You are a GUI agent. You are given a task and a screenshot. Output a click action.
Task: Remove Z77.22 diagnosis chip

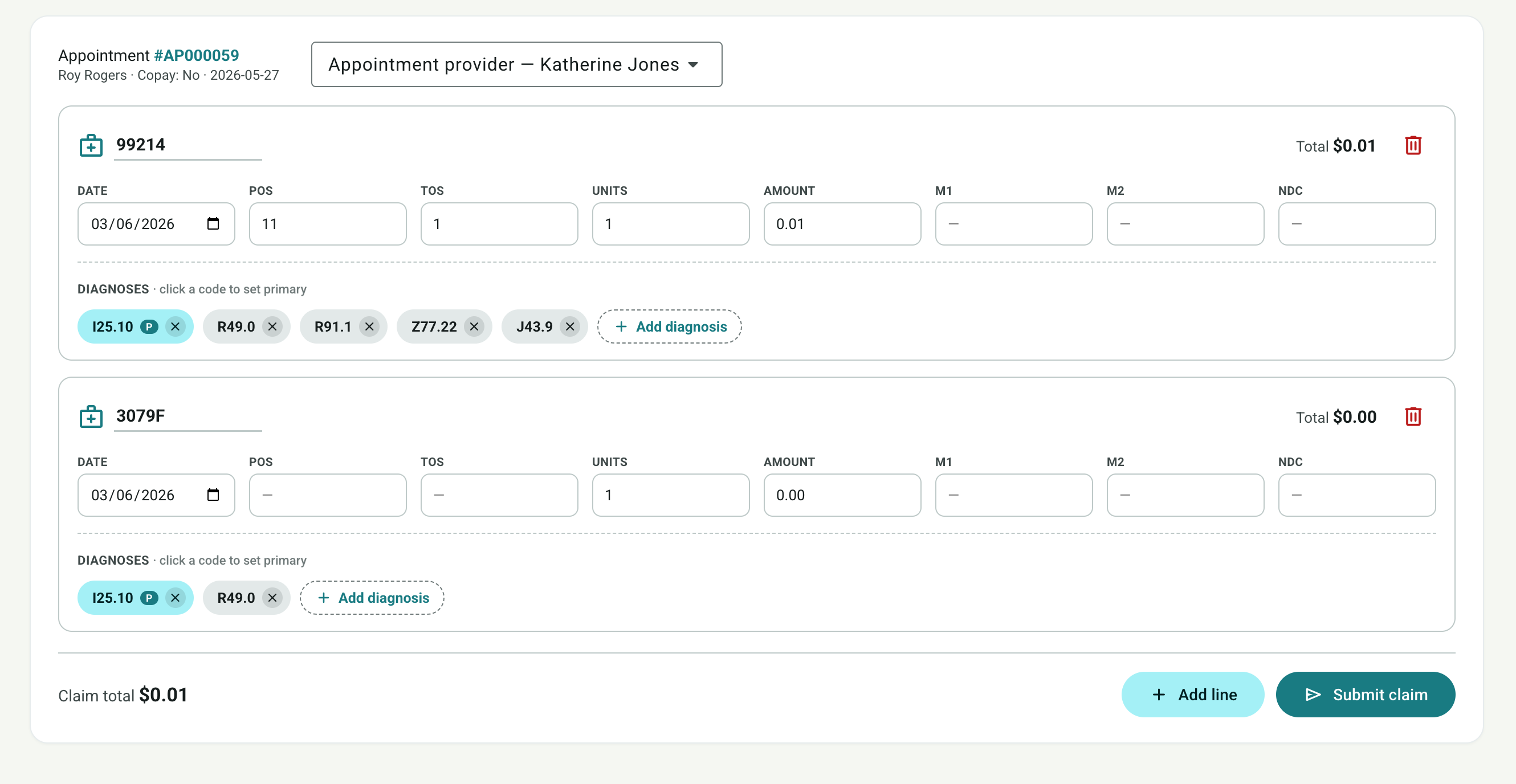point(474,326)
